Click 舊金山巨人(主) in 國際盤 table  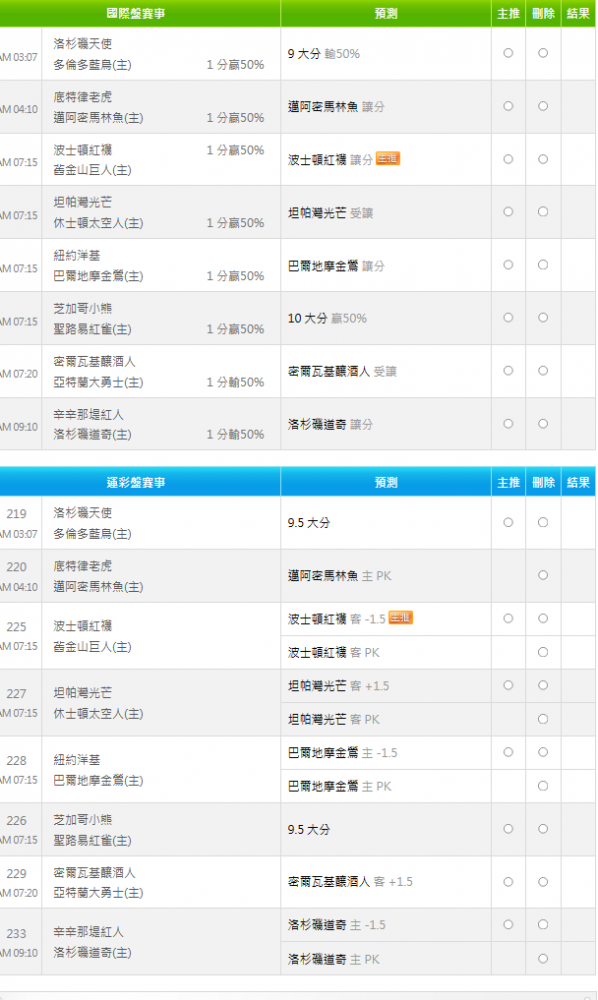tap(92, 170)
